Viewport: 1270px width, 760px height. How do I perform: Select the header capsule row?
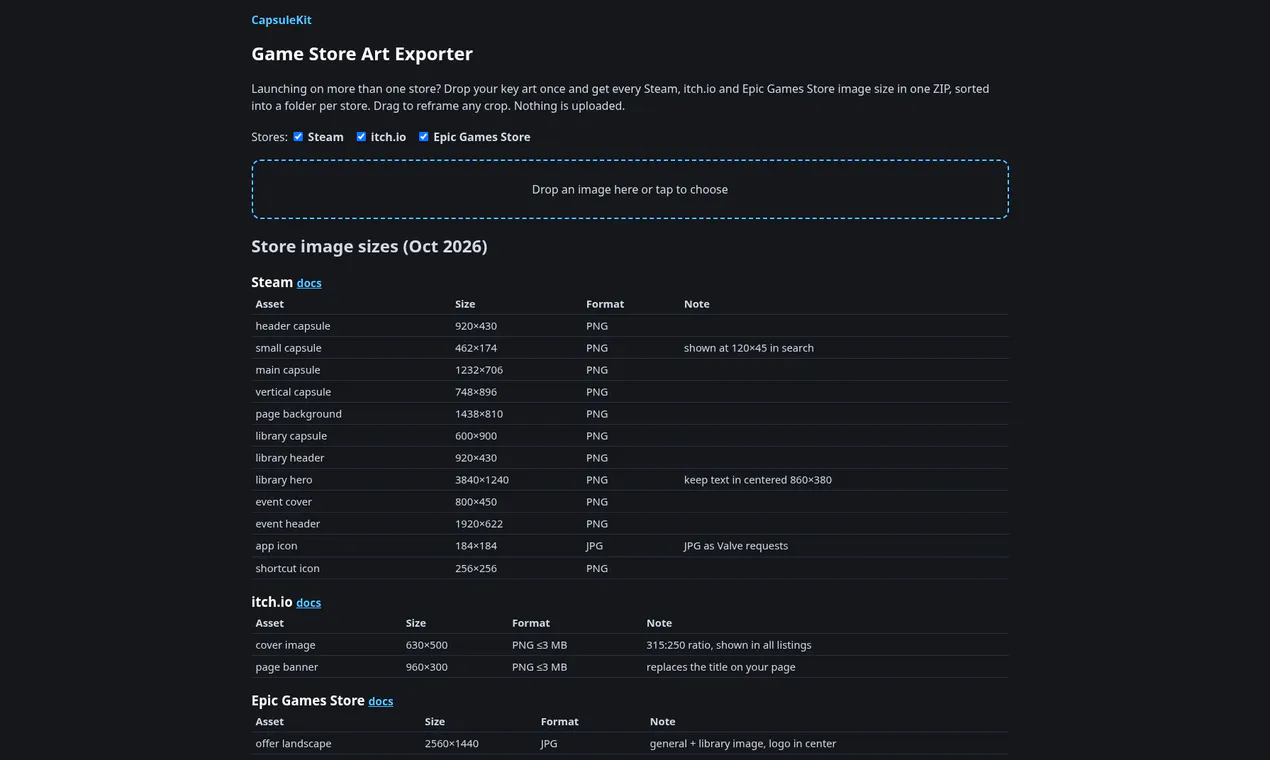tap(630, 326)
